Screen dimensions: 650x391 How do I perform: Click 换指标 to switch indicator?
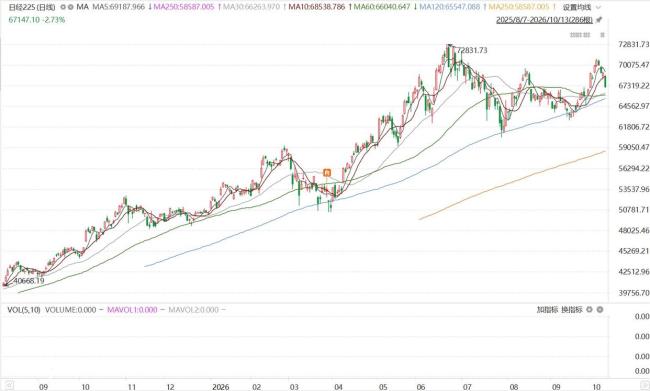[x=572, y=309]
